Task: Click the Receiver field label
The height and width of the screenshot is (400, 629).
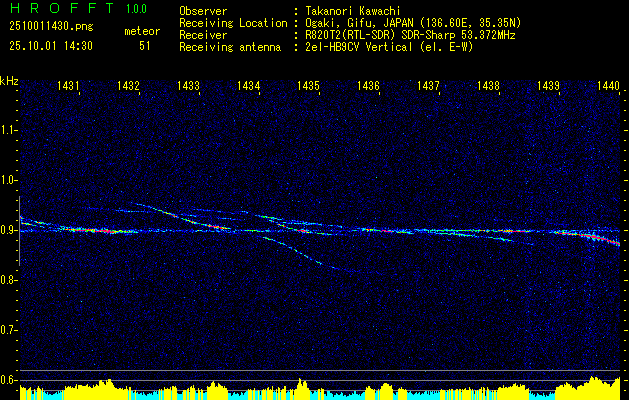Action: click(203, 35)
